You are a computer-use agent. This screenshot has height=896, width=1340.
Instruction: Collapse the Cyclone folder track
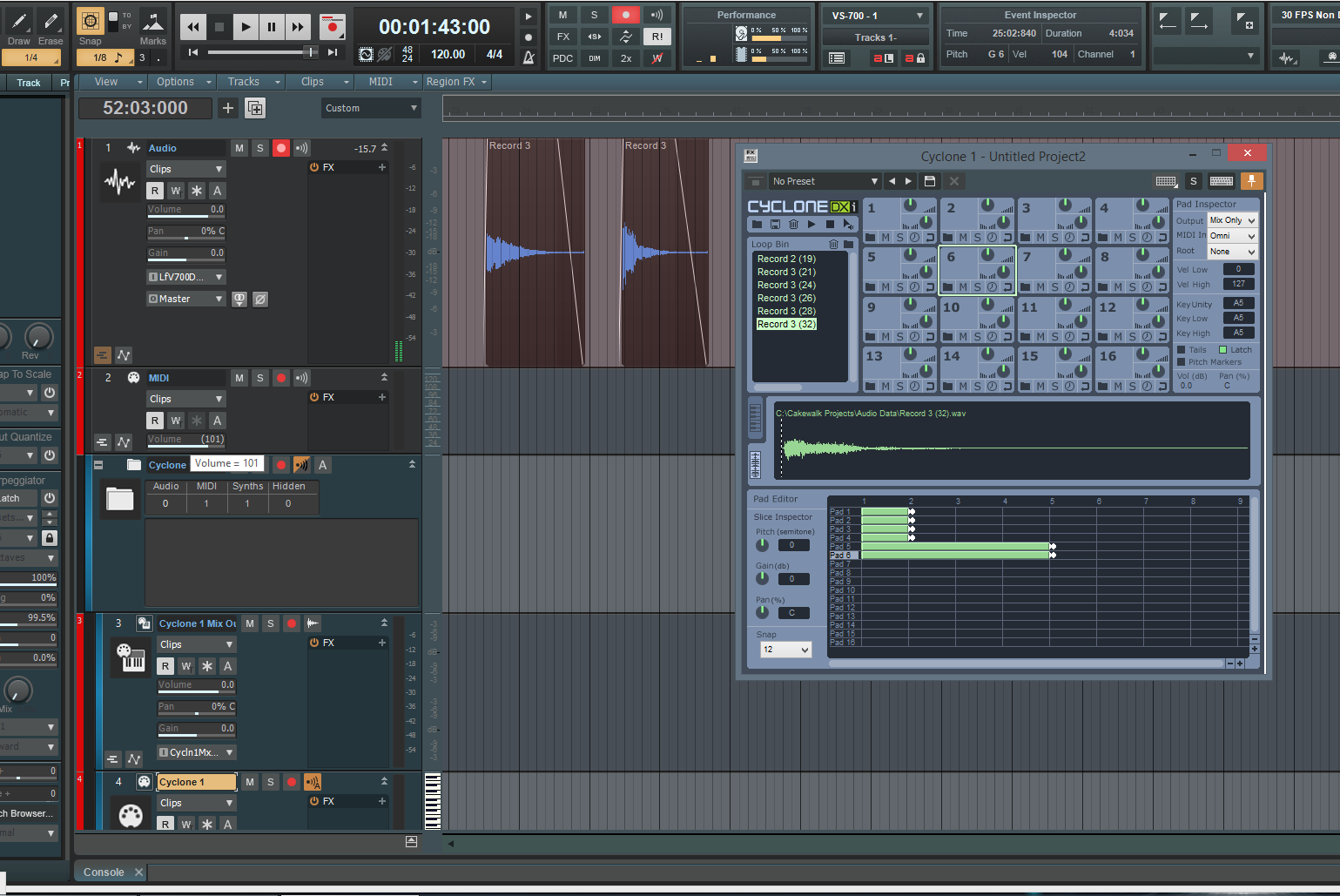98,465
